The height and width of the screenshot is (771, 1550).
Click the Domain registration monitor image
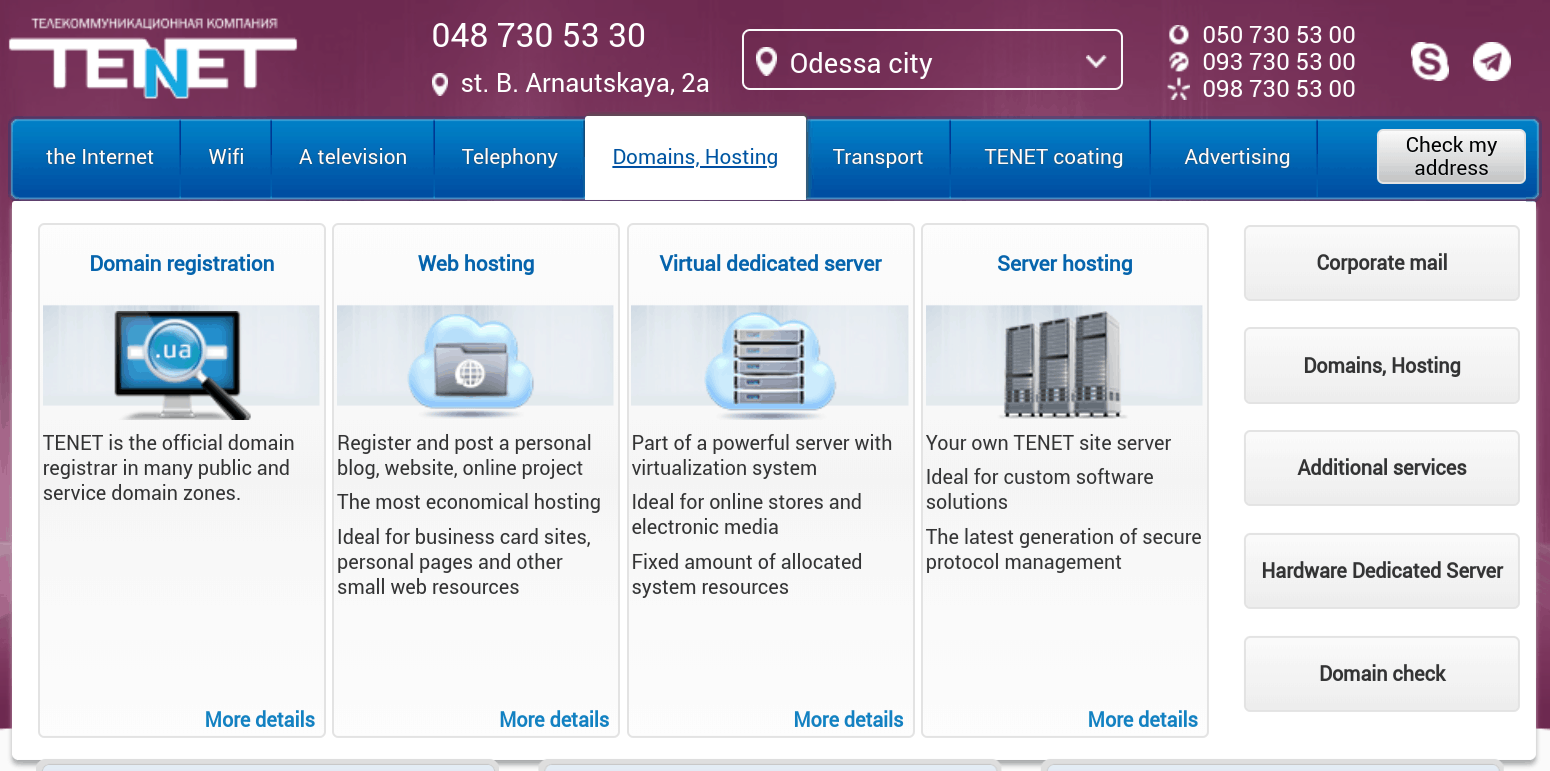(182, 364)
